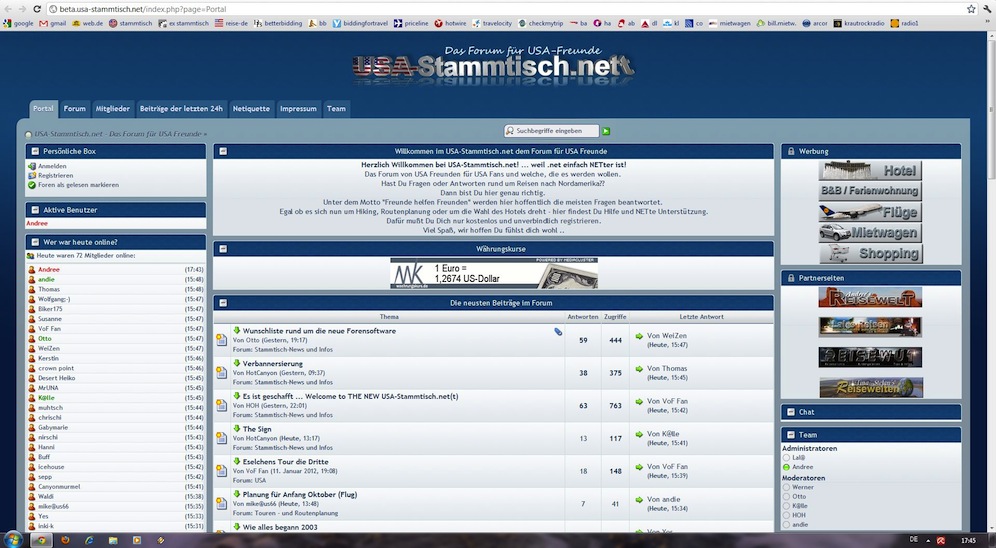Click the Chrome bookmark star icon

(x=969, y=8)
